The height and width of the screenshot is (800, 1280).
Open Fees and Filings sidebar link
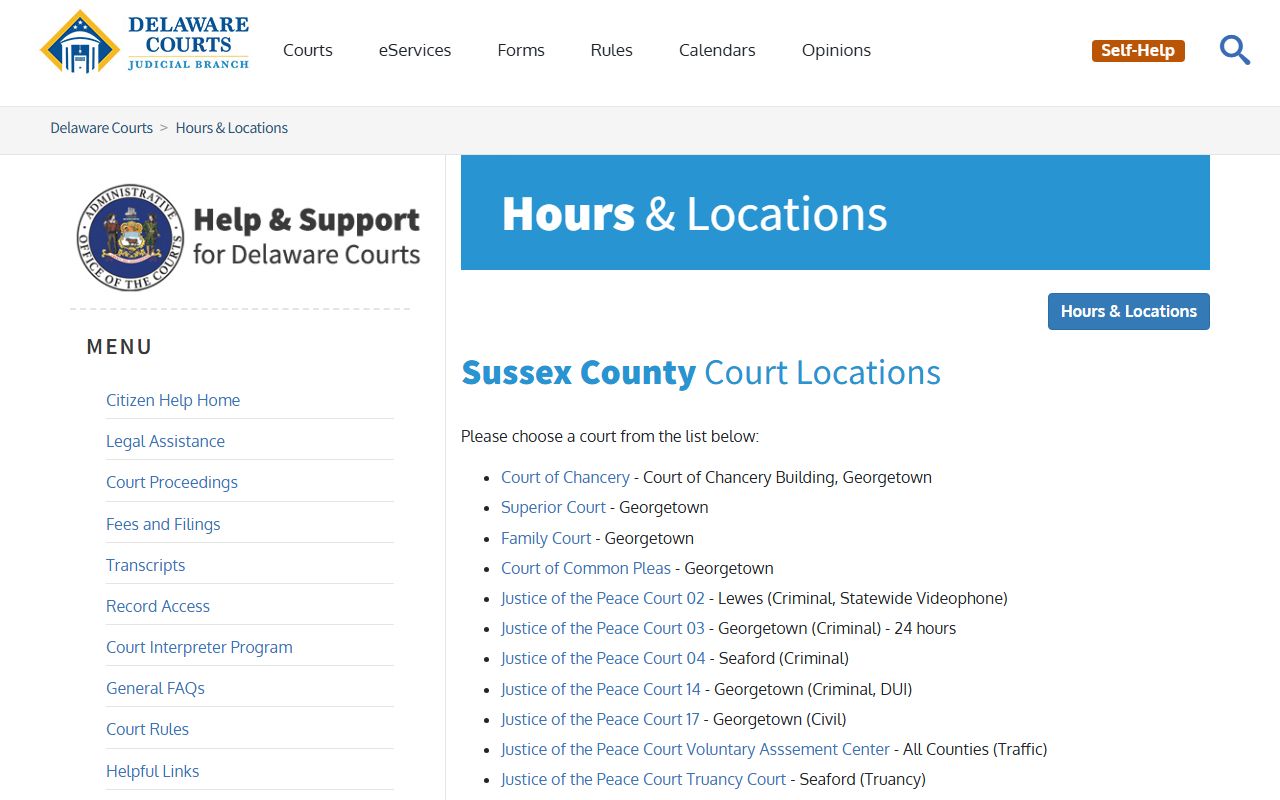163,524
